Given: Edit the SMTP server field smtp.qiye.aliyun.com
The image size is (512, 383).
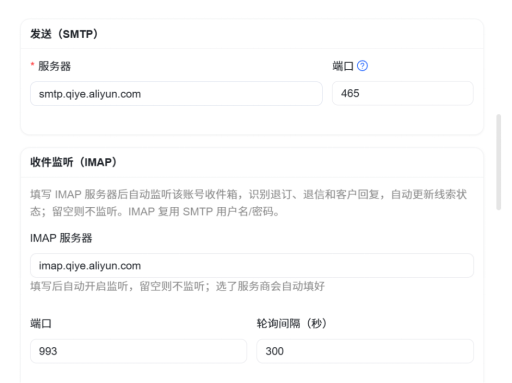Looking at the screenshot, I should pyautogui.click(x=176, y=94).
